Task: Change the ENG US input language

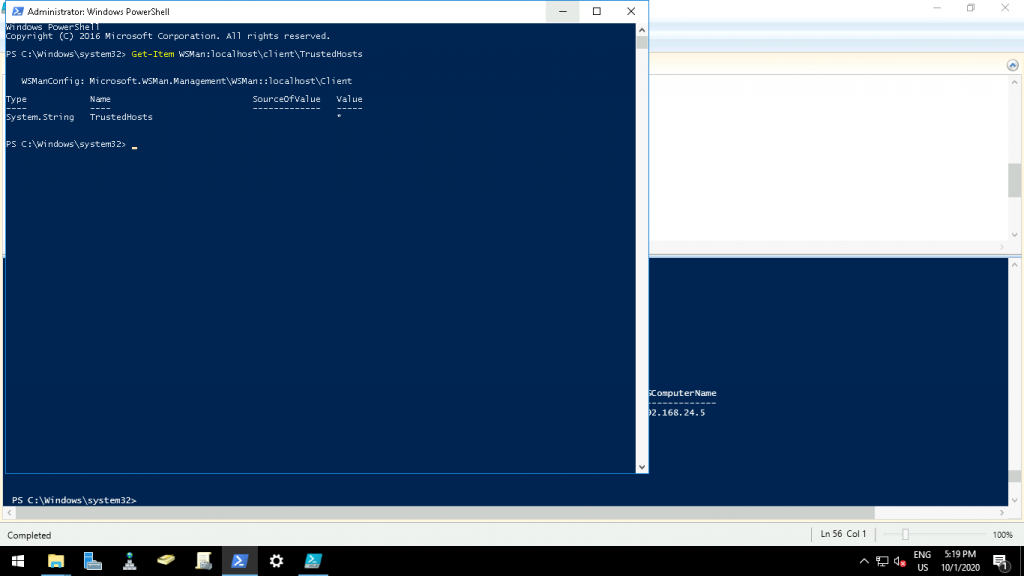Action: [x=922, y=561]
